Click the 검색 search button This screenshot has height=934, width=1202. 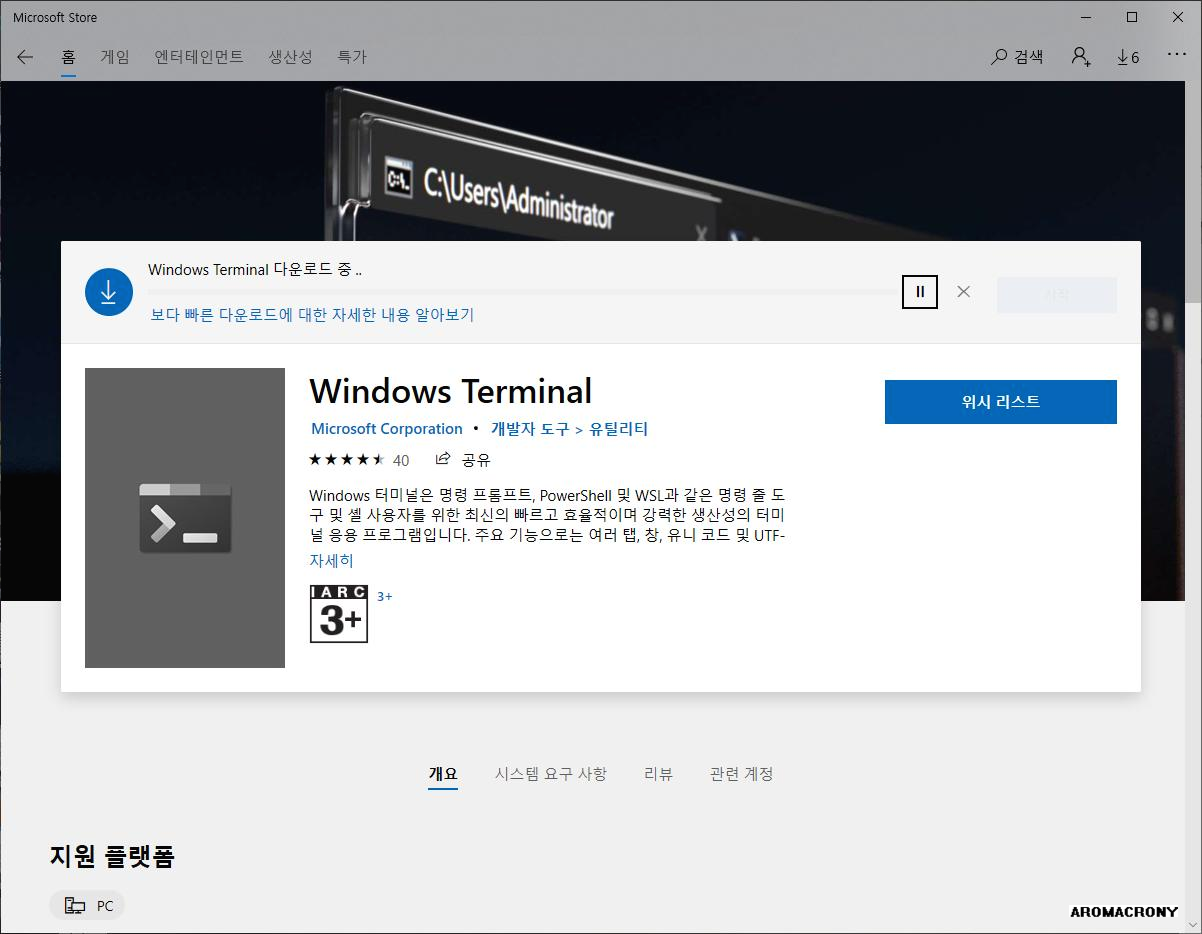pyautogui.click(x=1017, y=57)
